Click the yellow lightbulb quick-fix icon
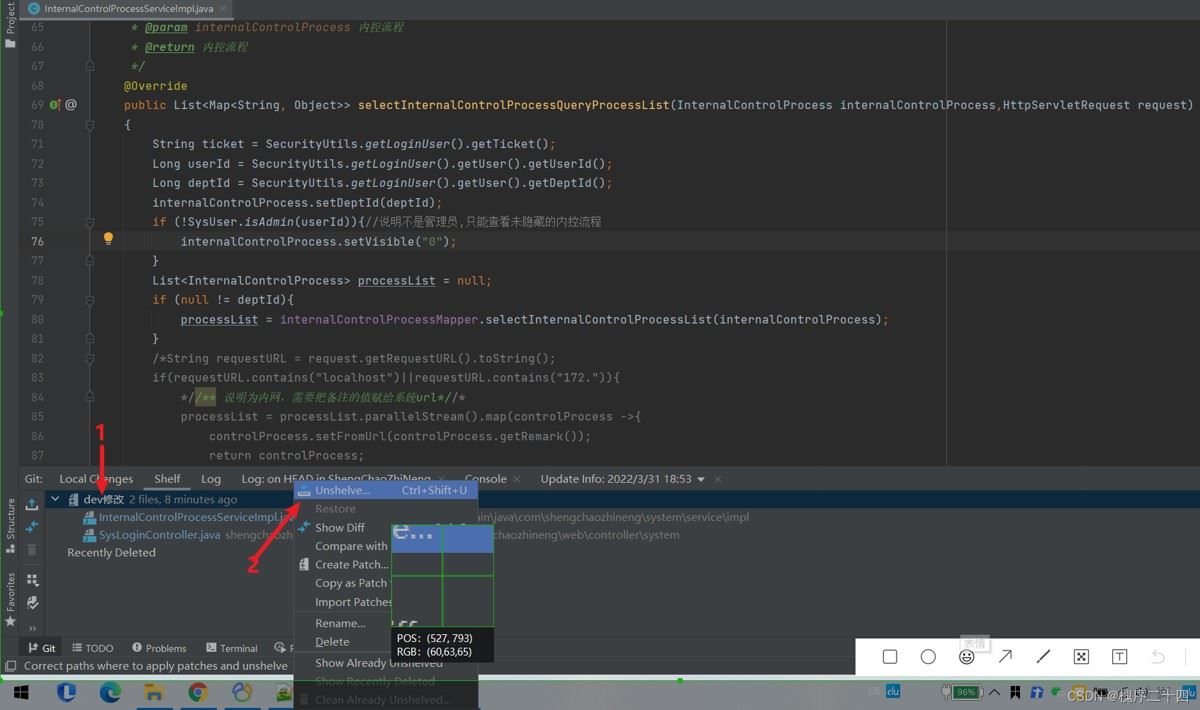Screen dimensions: 1200x710 [x=108, y=240]
